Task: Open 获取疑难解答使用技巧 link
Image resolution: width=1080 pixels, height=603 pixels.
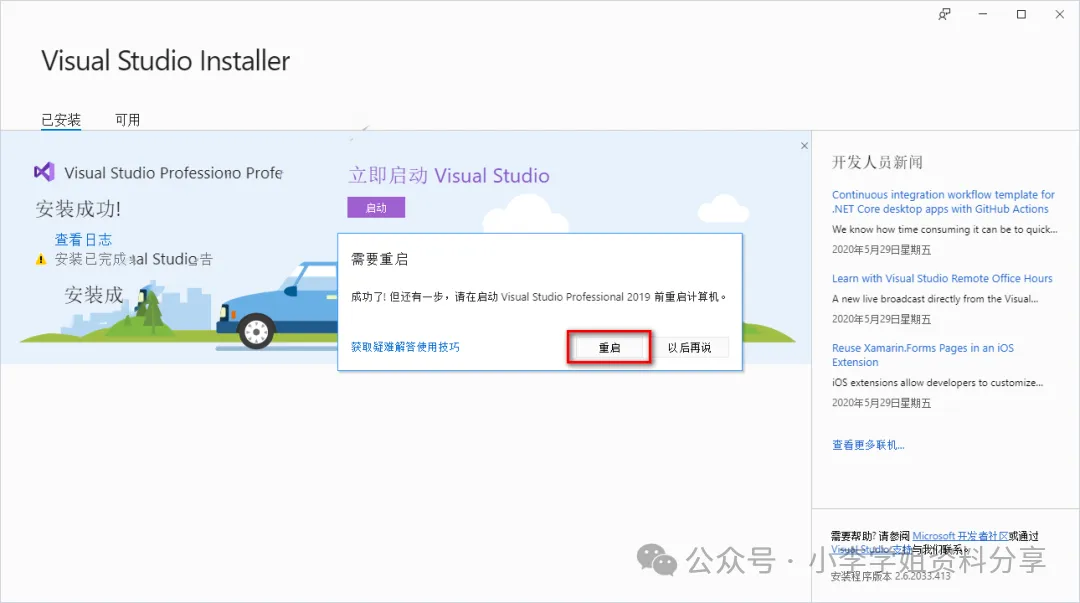Action: coord(405,347)
